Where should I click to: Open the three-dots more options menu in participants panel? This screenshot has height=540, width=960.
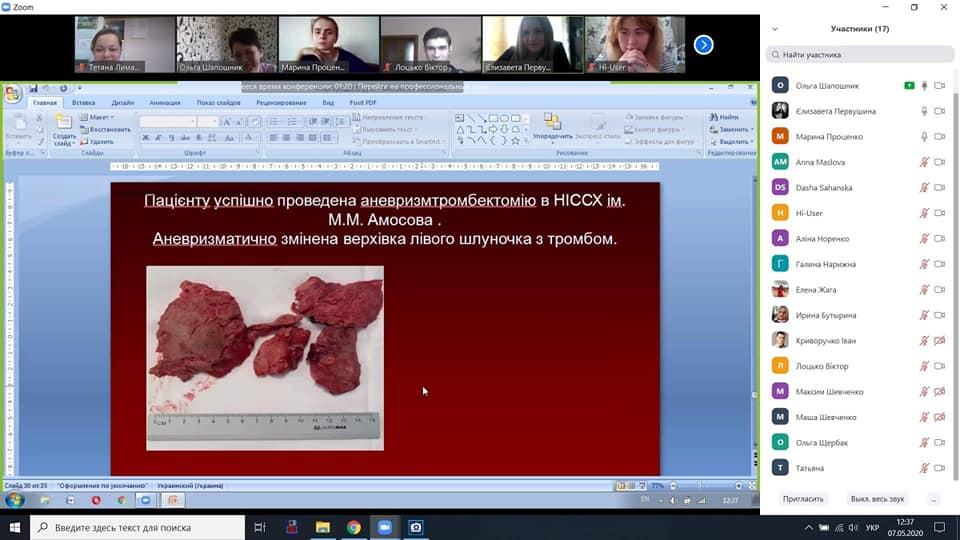pos(933,498)
